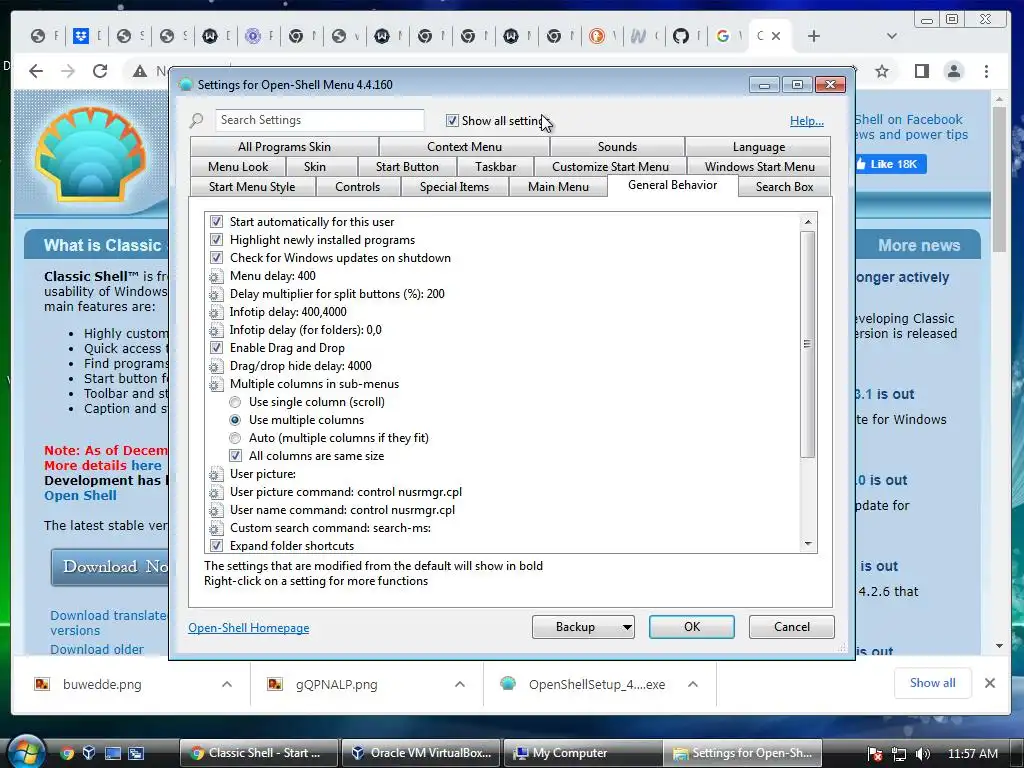The width and height of the screenshot is (1024, 768).
Task: Open the Start Menu Style tab
Action: coord(252,187)
